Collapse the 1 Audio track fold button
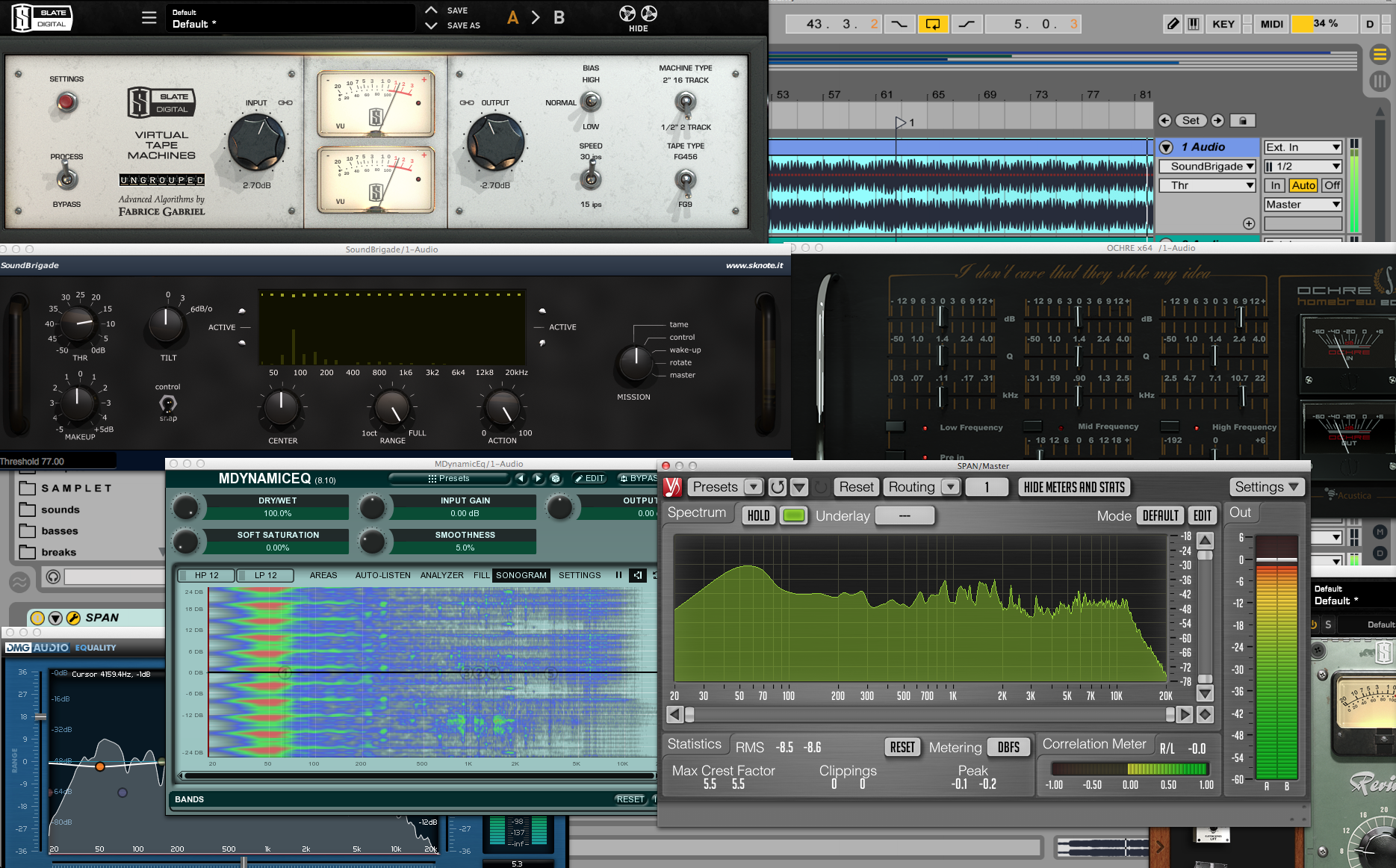 coord(1166,147)
